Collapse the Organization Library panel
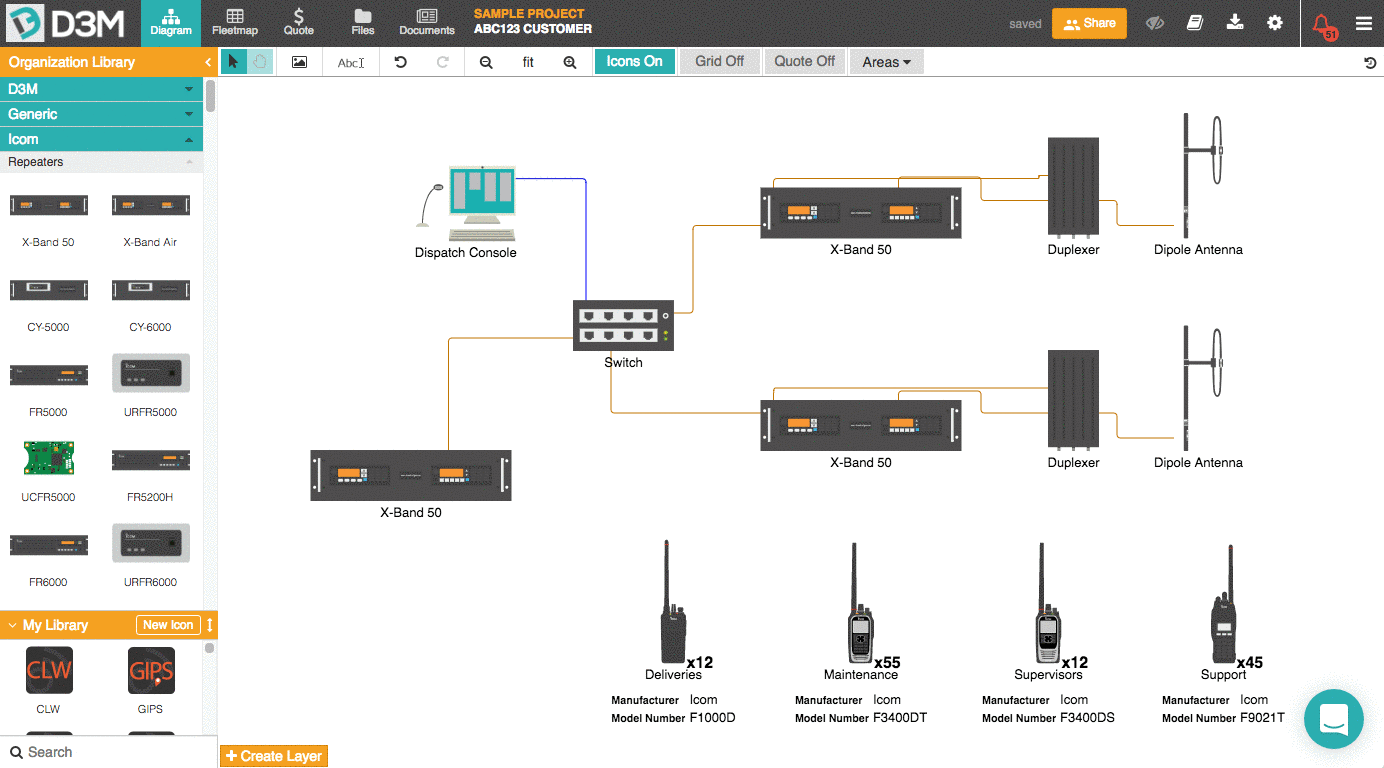Viewport: 1384px width, 768px height. coord(208,62)
